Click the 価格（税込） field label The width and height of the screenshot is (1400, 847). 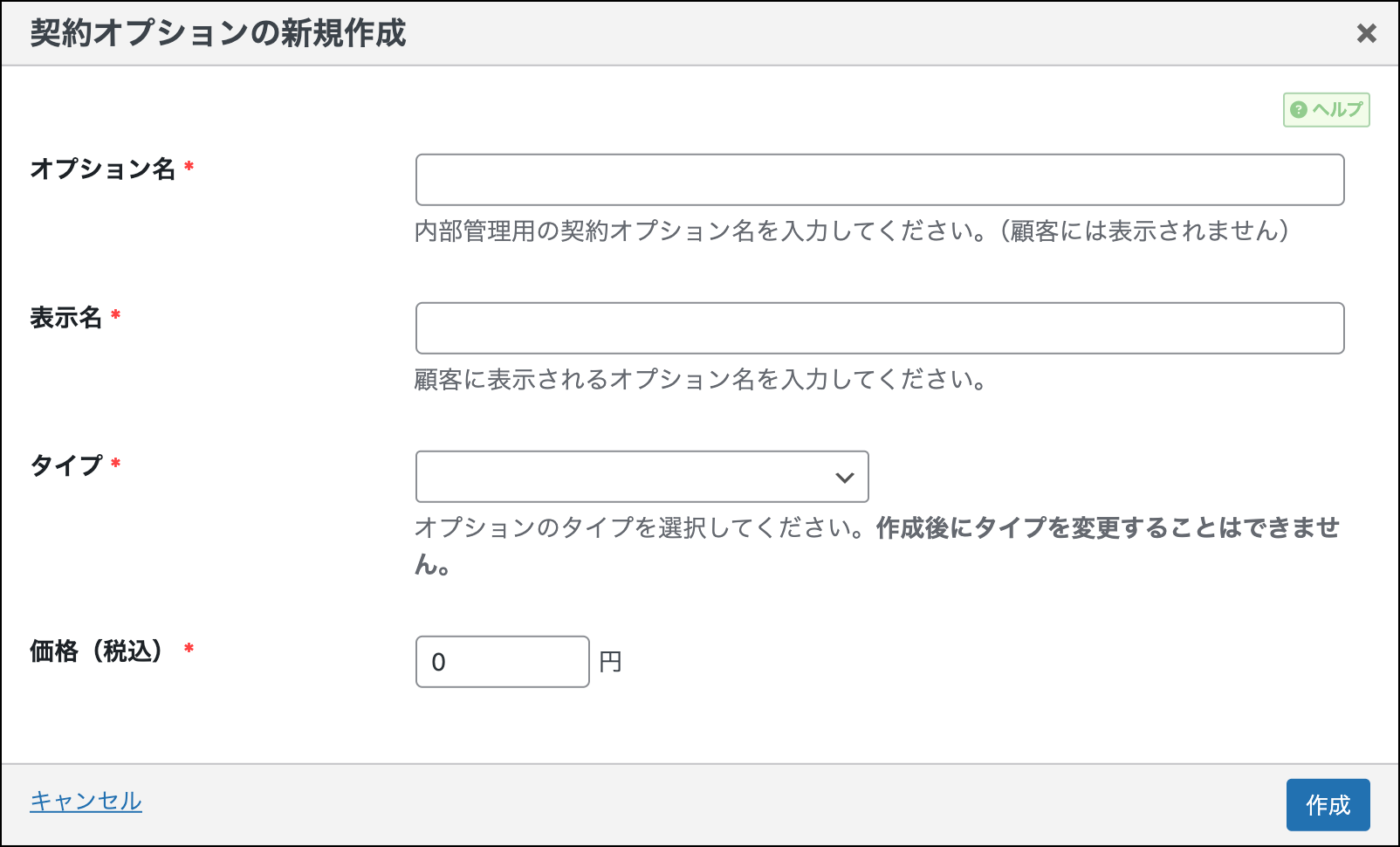(x=98, y=651)
